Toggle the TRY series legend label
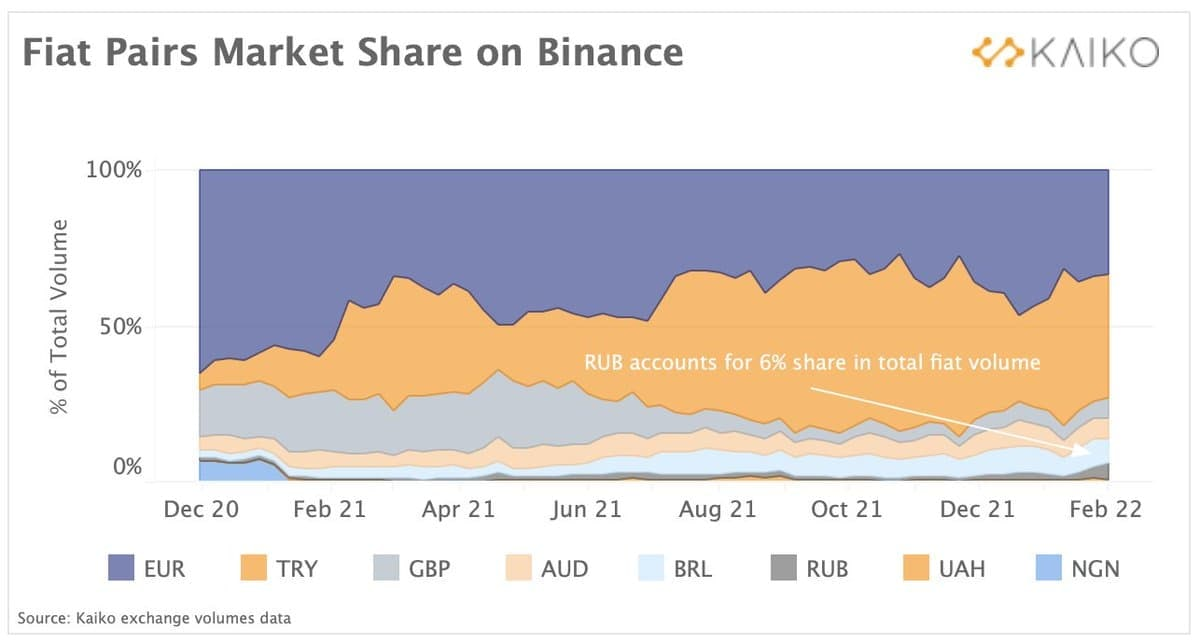This screenshot has width=1200, height=644. click(x=296, y=569)
